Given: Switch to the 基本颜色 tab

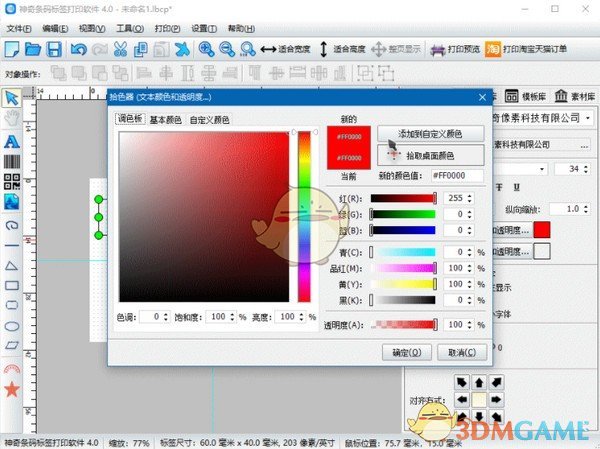Looking at the screenshot, I should pyautogui.click(x=167, y=120).
